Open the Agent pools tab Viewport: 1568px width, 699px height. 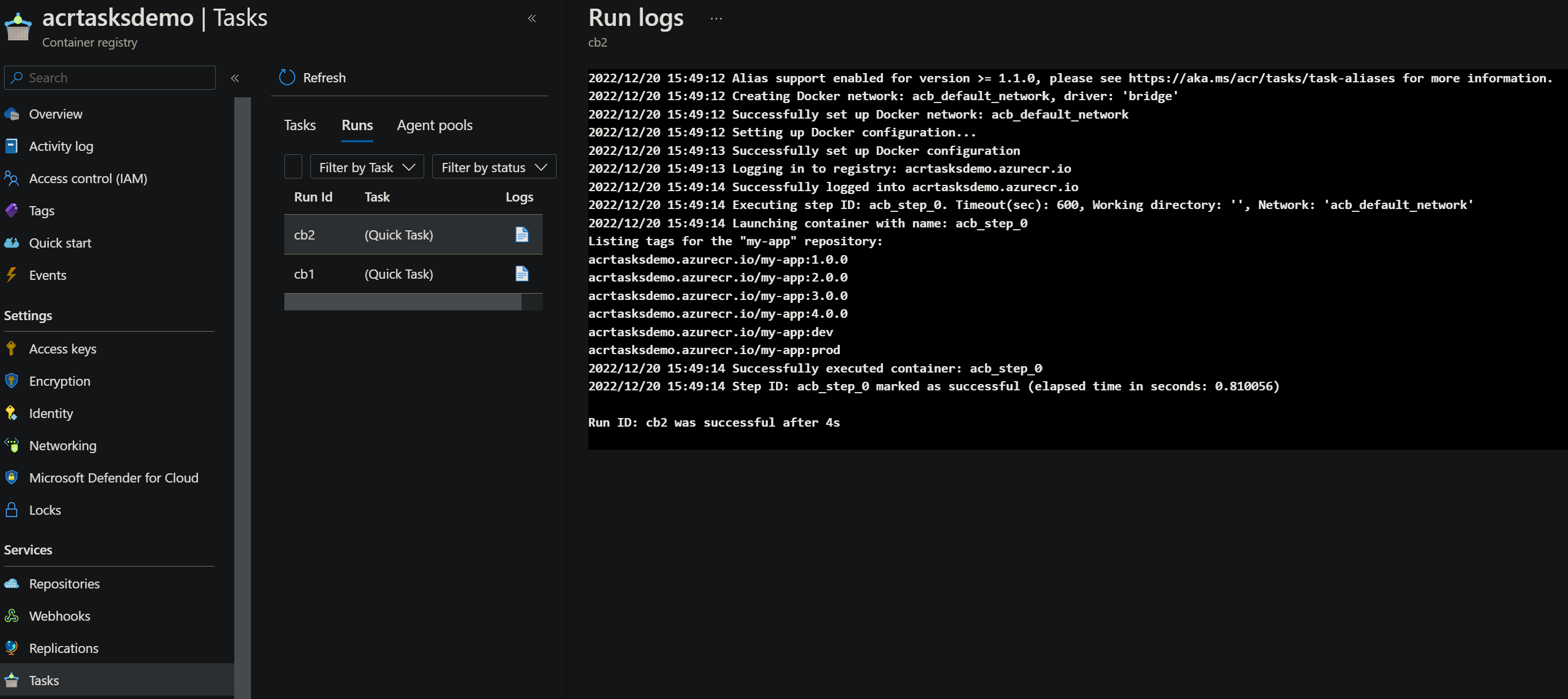(x=435, y=125)
